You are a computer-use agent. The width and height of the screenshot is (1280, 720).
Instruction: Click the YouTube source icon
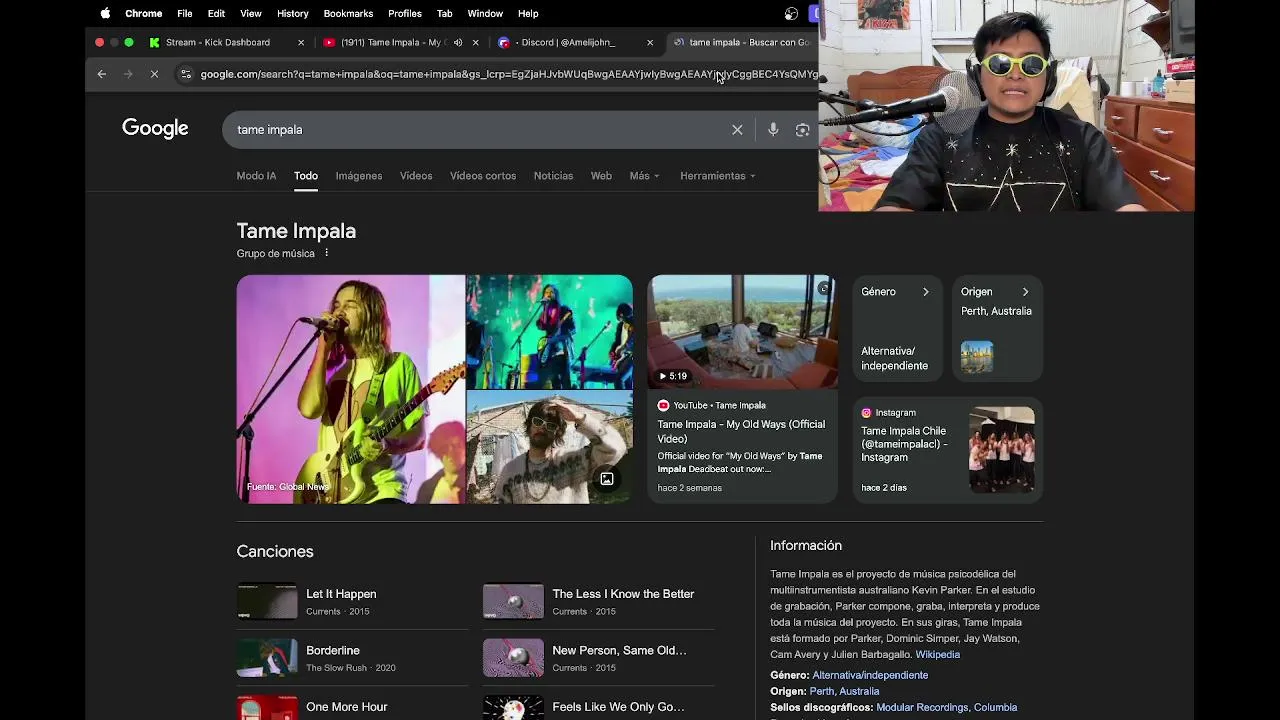click(x=663, y=405)
